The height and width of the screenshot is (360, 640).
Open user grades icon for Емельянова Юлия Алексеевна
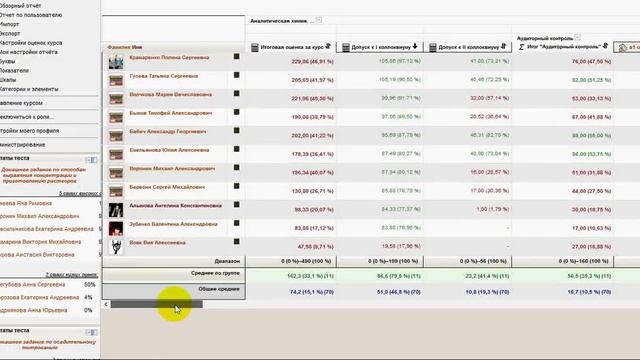[236, 149]
